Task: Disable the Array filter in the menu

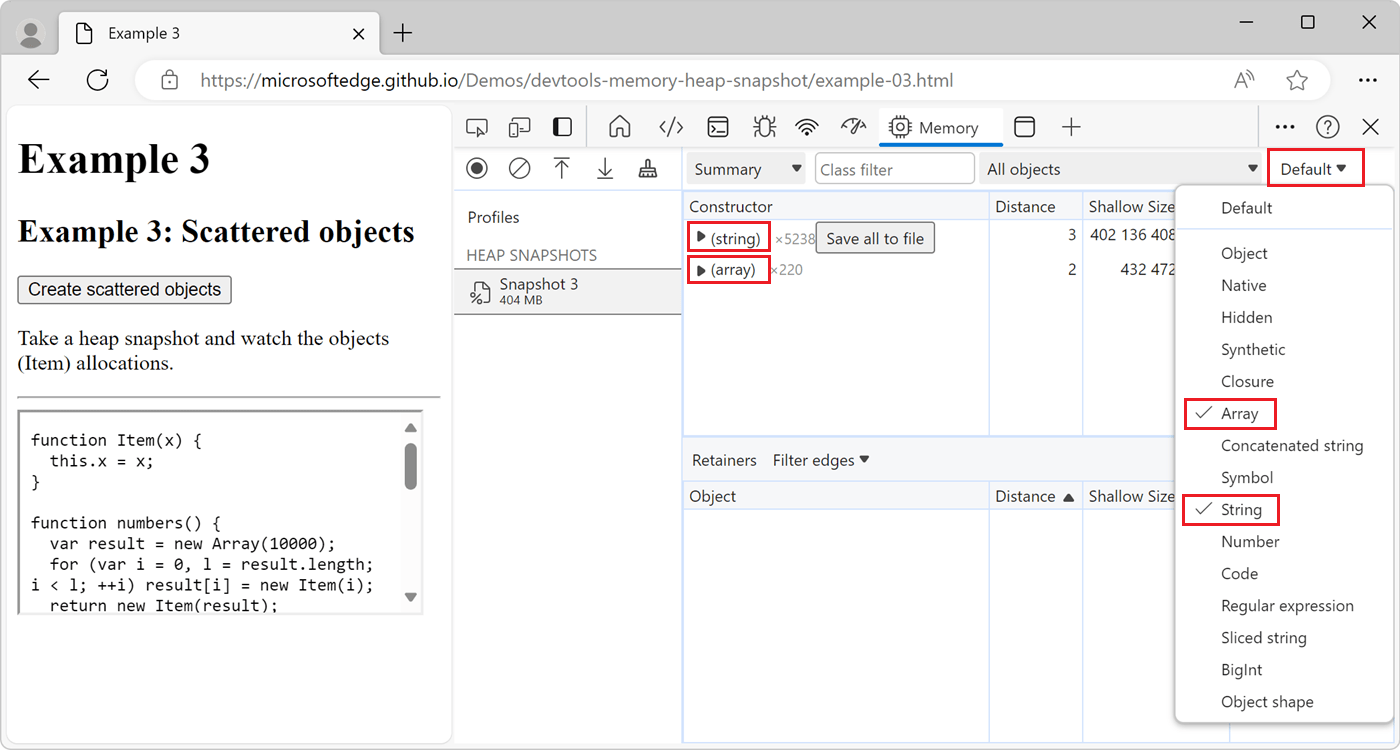Action: 1240,413
